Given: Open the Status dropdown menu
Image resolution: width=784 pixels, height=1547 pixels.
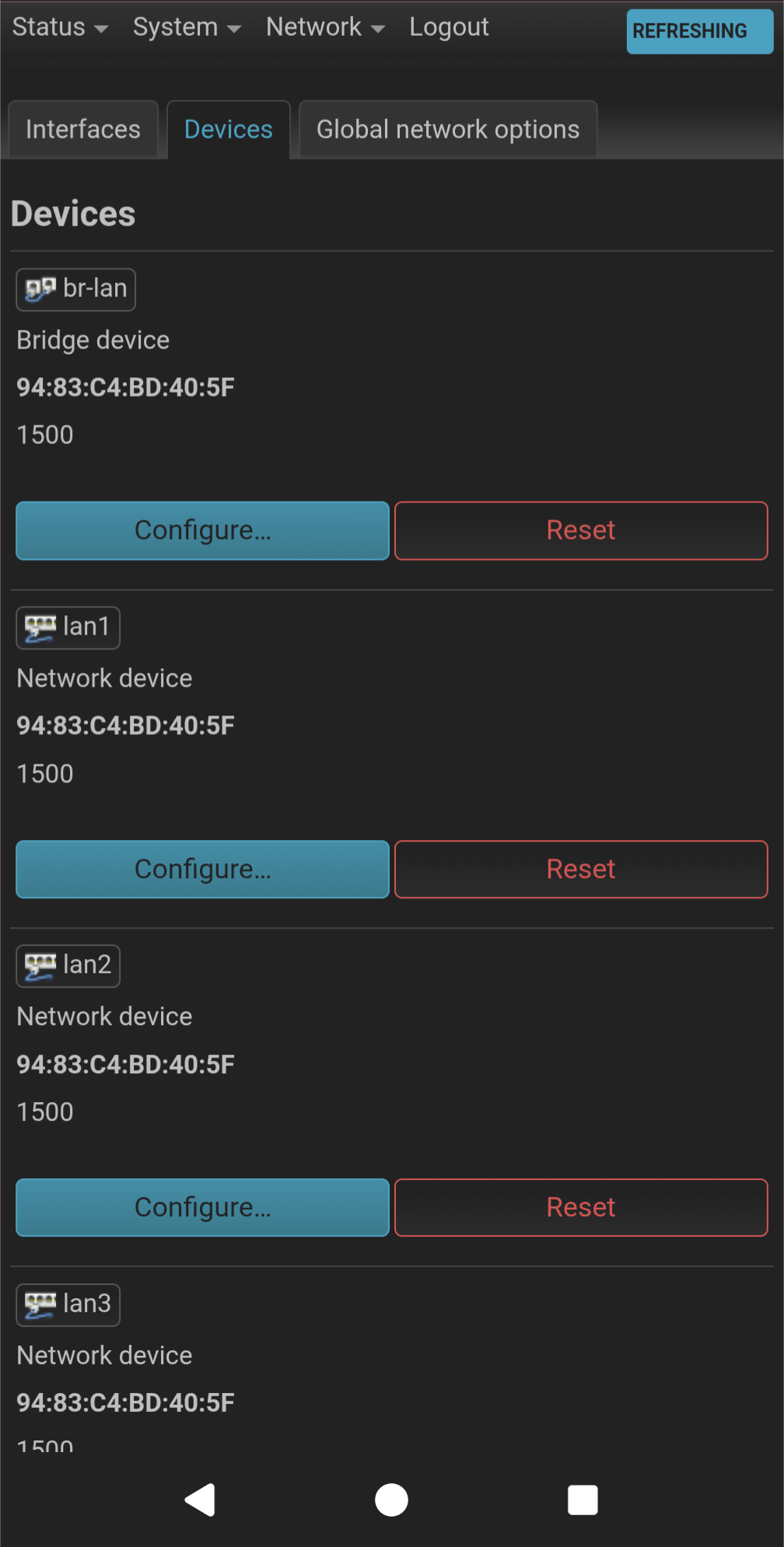Looking at the screenshot, I should (59, 27).
